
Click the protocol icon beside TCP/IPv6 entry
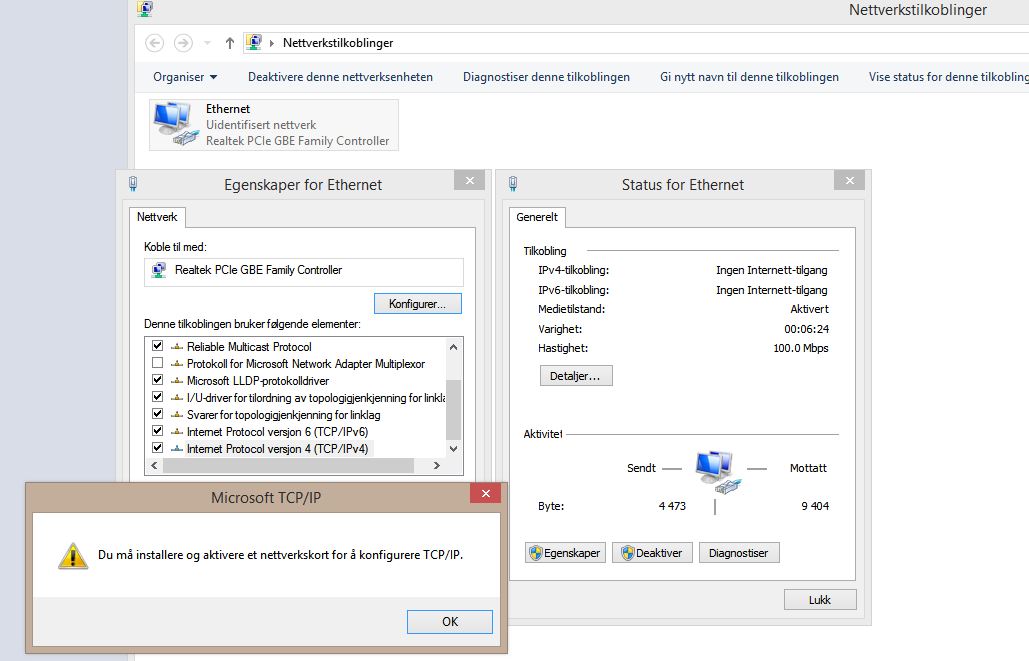(177, 432)
